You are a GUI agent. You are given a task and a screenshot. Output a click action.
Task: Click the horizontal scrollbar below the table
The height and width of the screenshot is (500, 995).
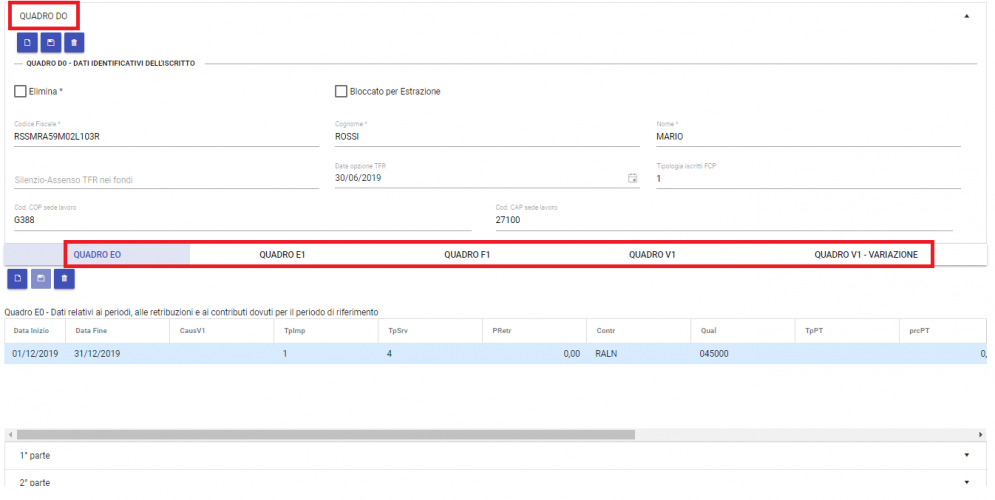tap(325, 435)
